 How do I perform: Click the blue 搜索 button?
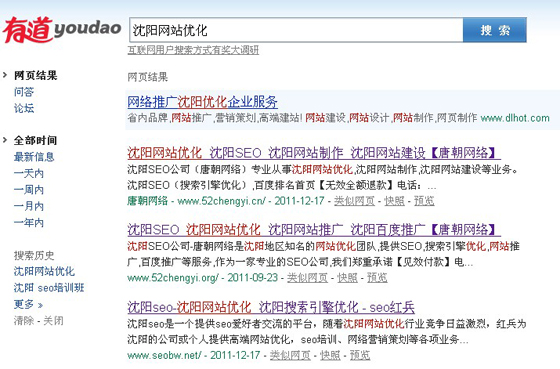pos(495,30)
